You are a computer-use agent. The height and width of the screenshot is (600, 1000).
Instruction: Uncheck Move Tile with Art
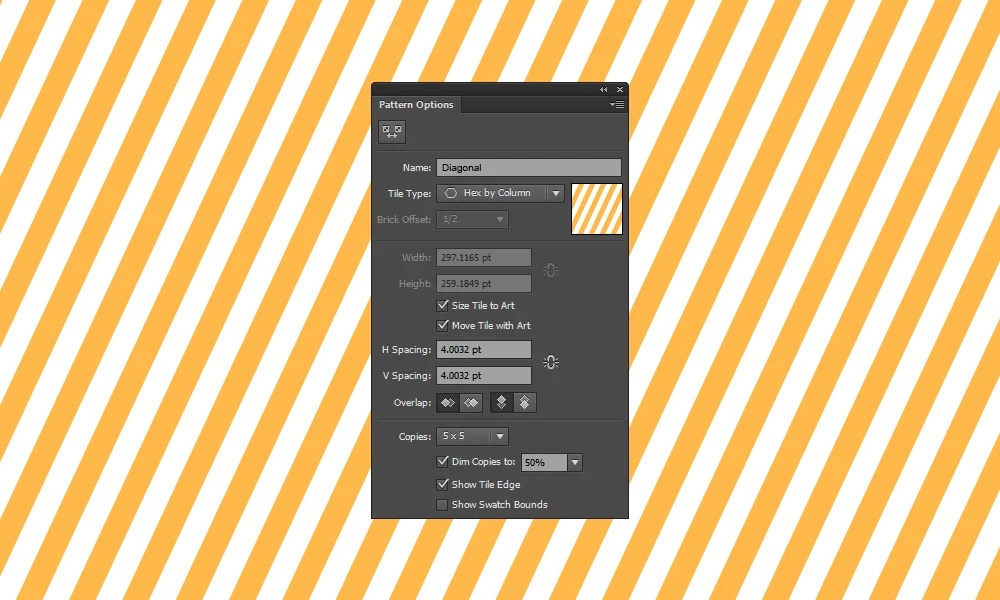pos(444,325)
